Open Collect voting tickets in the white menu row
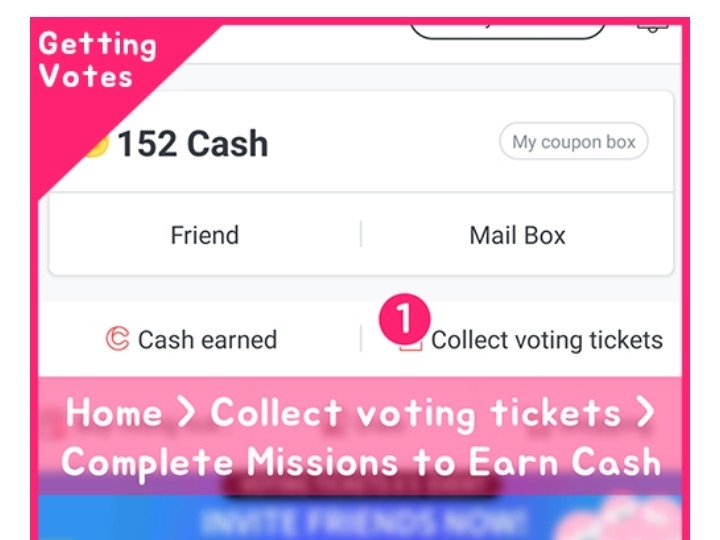This screenshot has width=720, height=540. click(x=546, y=340)
